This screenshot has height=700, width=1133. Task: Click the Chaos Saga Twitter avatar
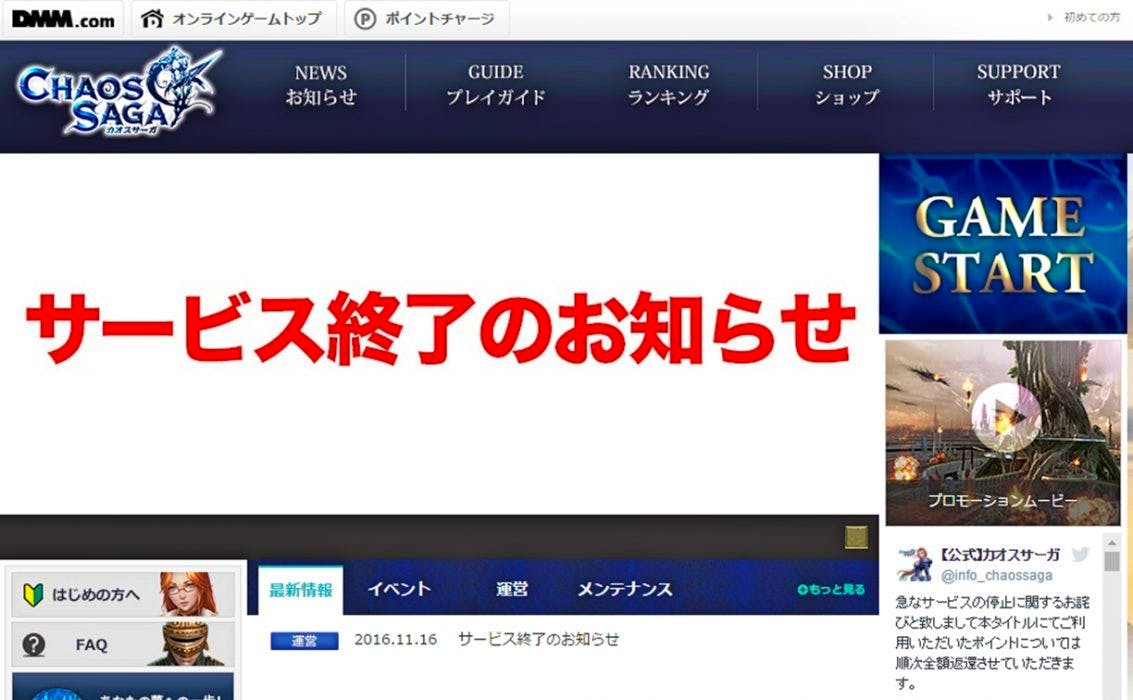point(913,564)
